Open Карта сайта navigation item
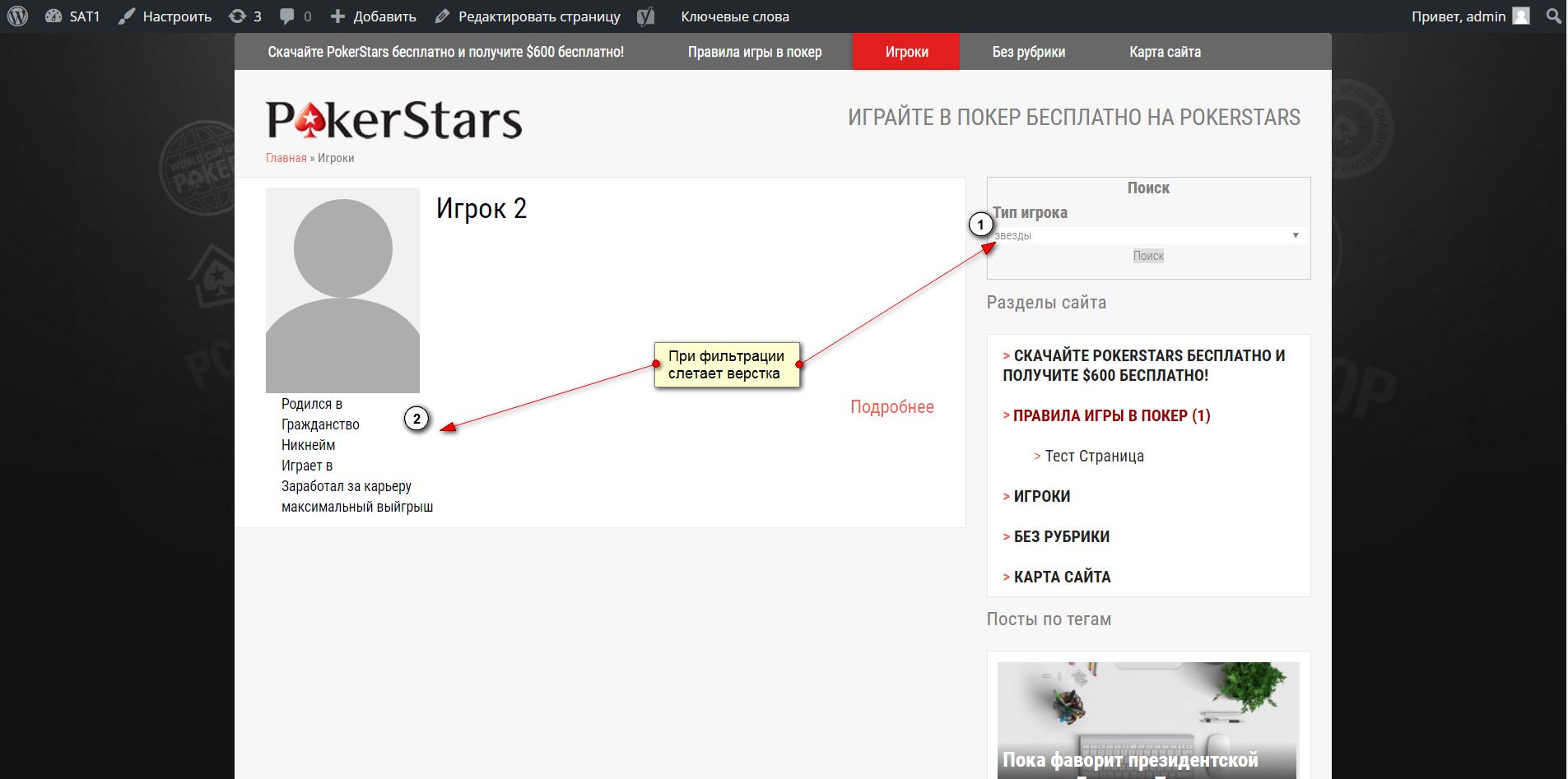Viewport: 1568px width, 779px height. point(1165,52)
